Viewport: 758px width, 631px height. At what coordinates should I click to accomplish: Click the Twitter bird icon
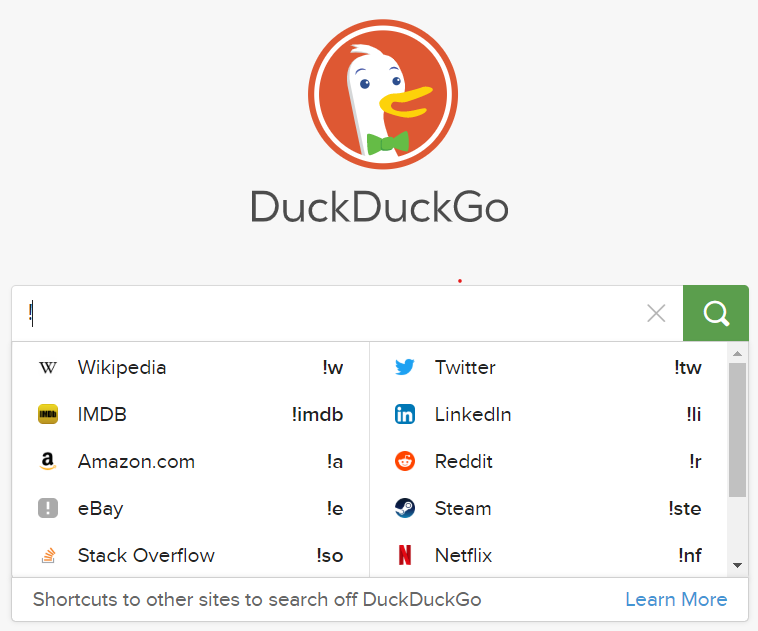point(405,367)
